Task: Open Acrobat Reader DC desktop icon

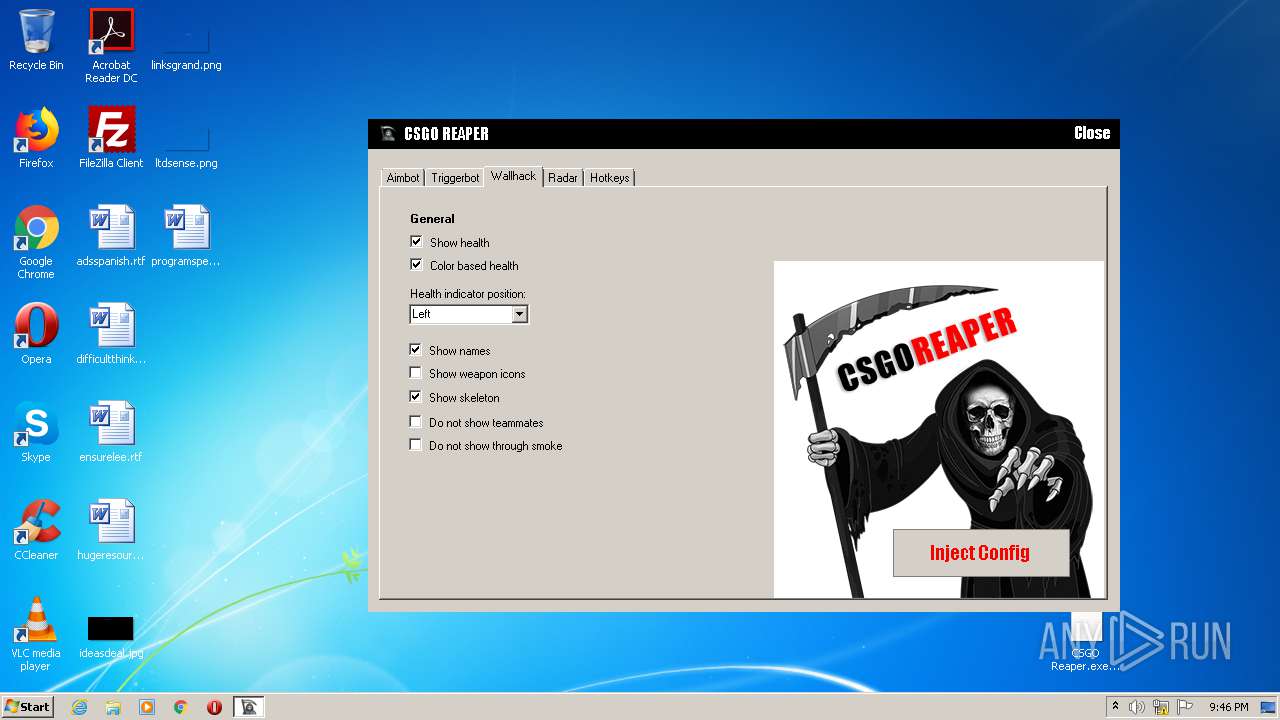Action: 111,45
